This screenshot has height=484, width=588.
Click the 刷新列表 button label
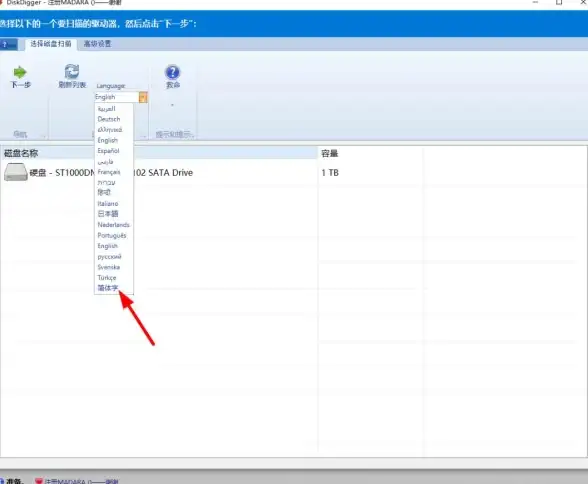(72, 85)
